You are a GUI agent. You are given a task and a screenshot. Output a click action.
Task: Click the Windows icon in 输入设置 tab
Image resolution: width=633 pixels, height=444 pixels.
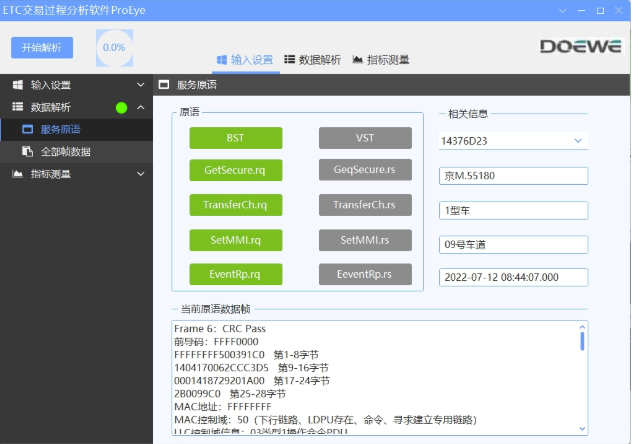222,60
